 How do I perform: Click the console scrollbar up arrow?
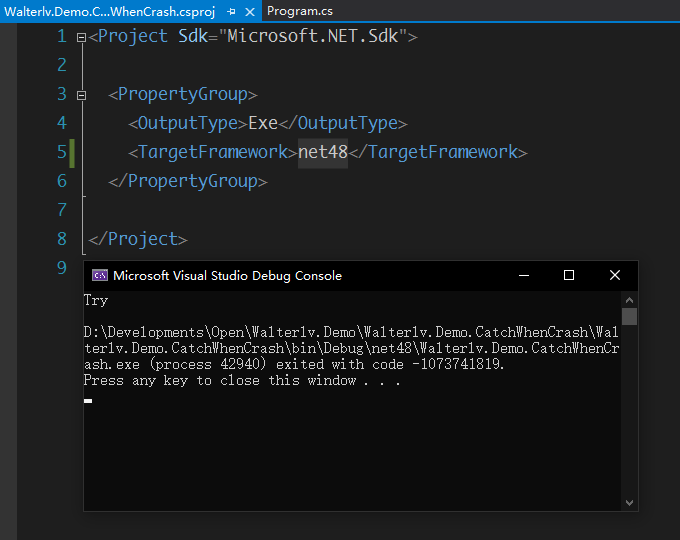(629, 300)
